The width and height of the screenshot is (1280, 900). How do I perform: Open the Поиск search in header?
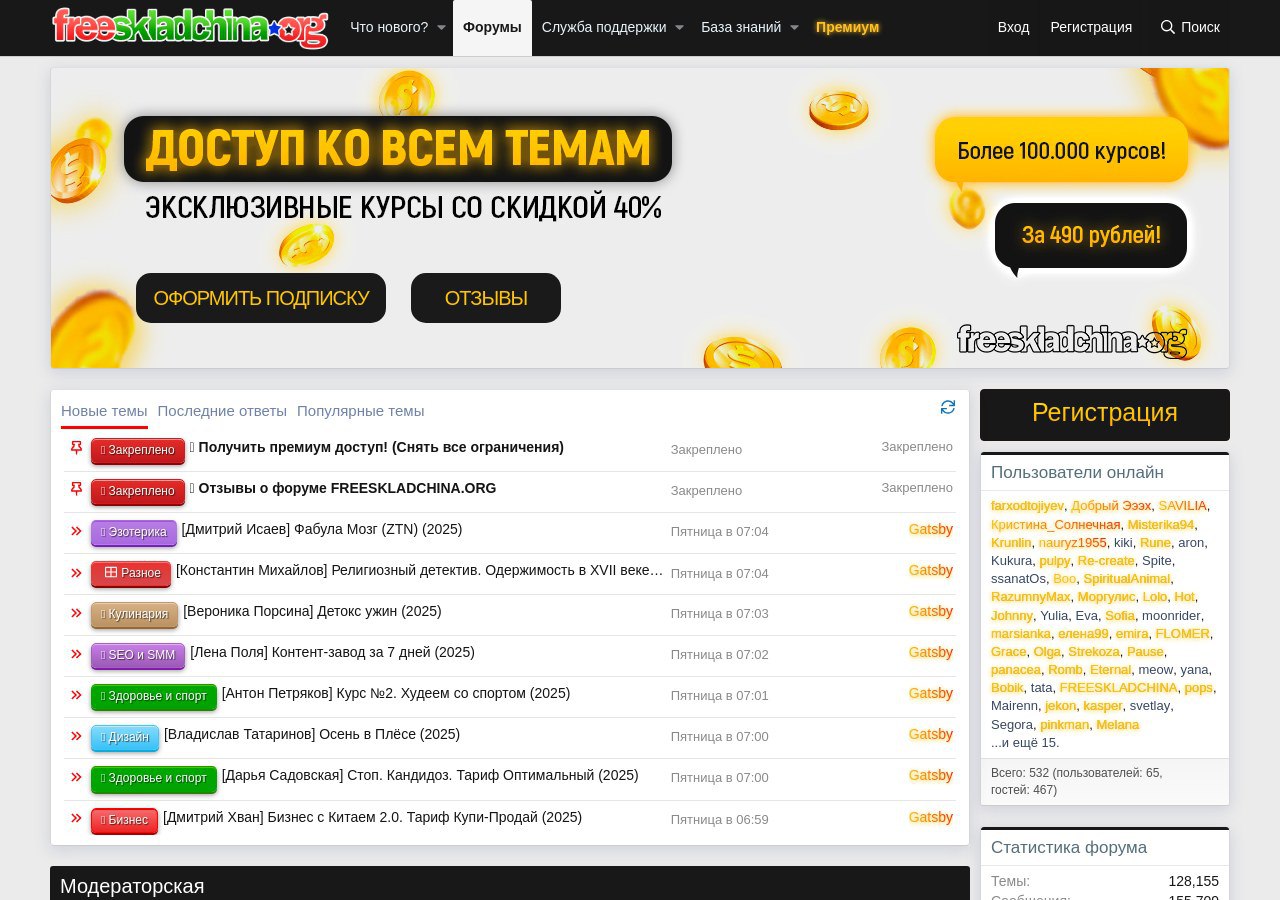pyautogui.click(x=1190, y=28)
